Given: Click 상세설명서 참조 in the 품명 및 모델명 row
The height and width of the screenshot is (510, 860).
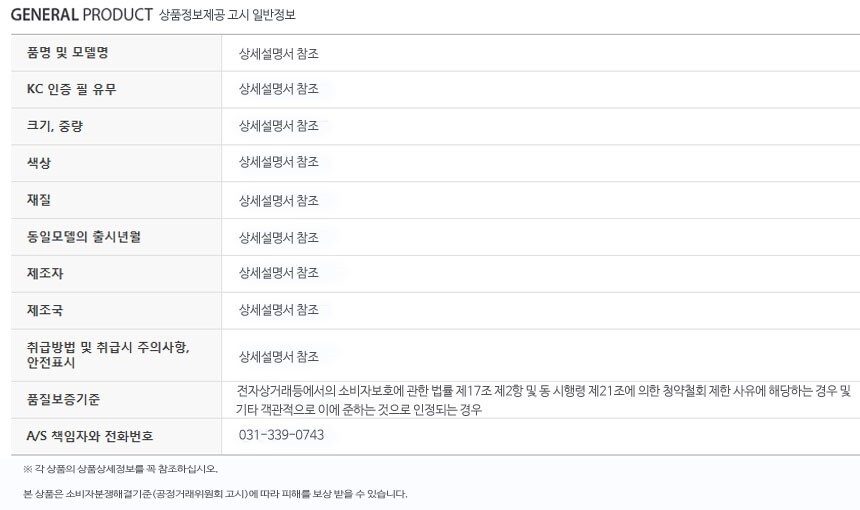Looking at the screenshot, I should click(x=279, y=53).
